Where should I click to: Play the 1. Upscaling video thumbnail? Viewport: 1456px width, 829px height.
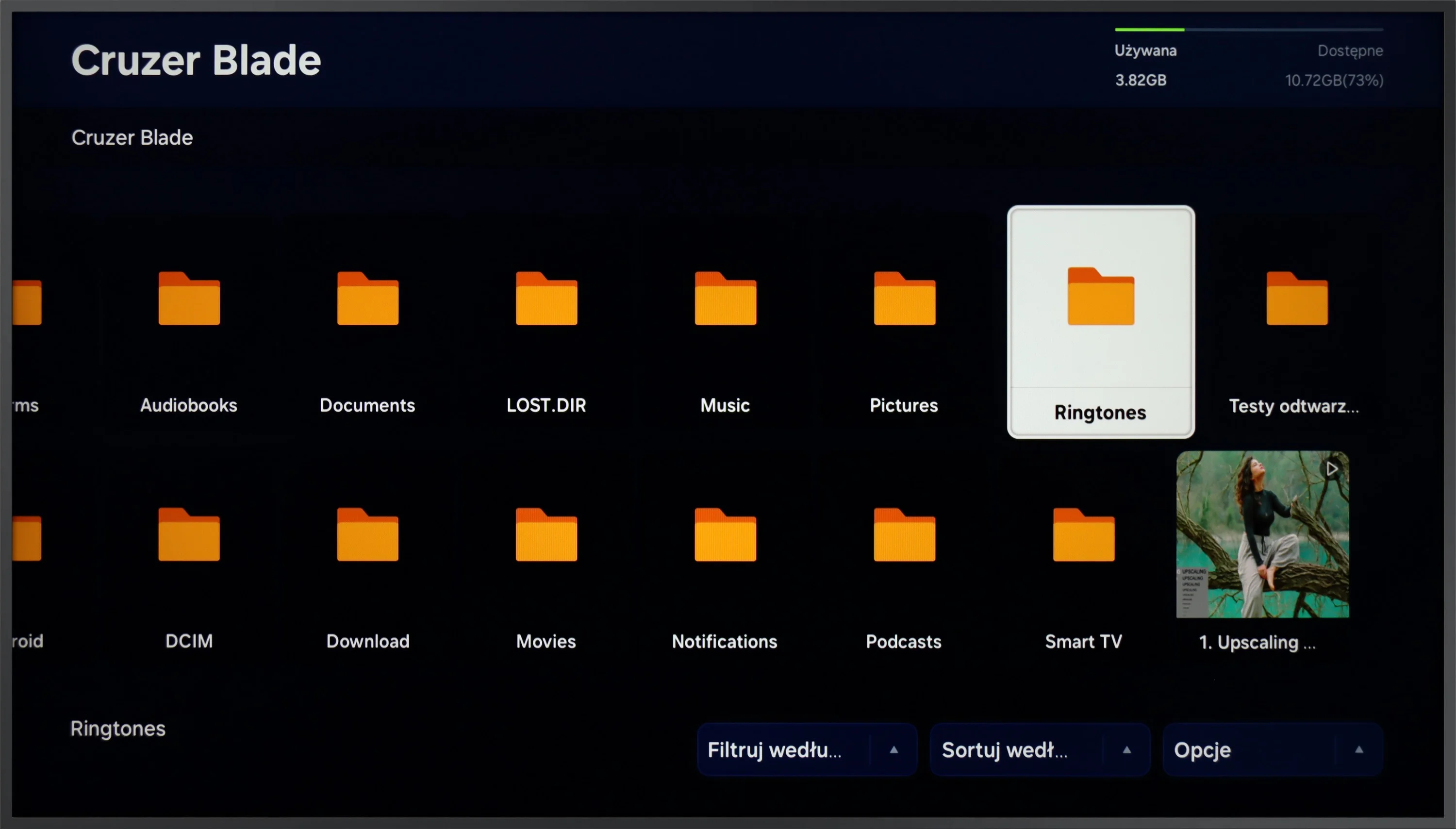1262,535
